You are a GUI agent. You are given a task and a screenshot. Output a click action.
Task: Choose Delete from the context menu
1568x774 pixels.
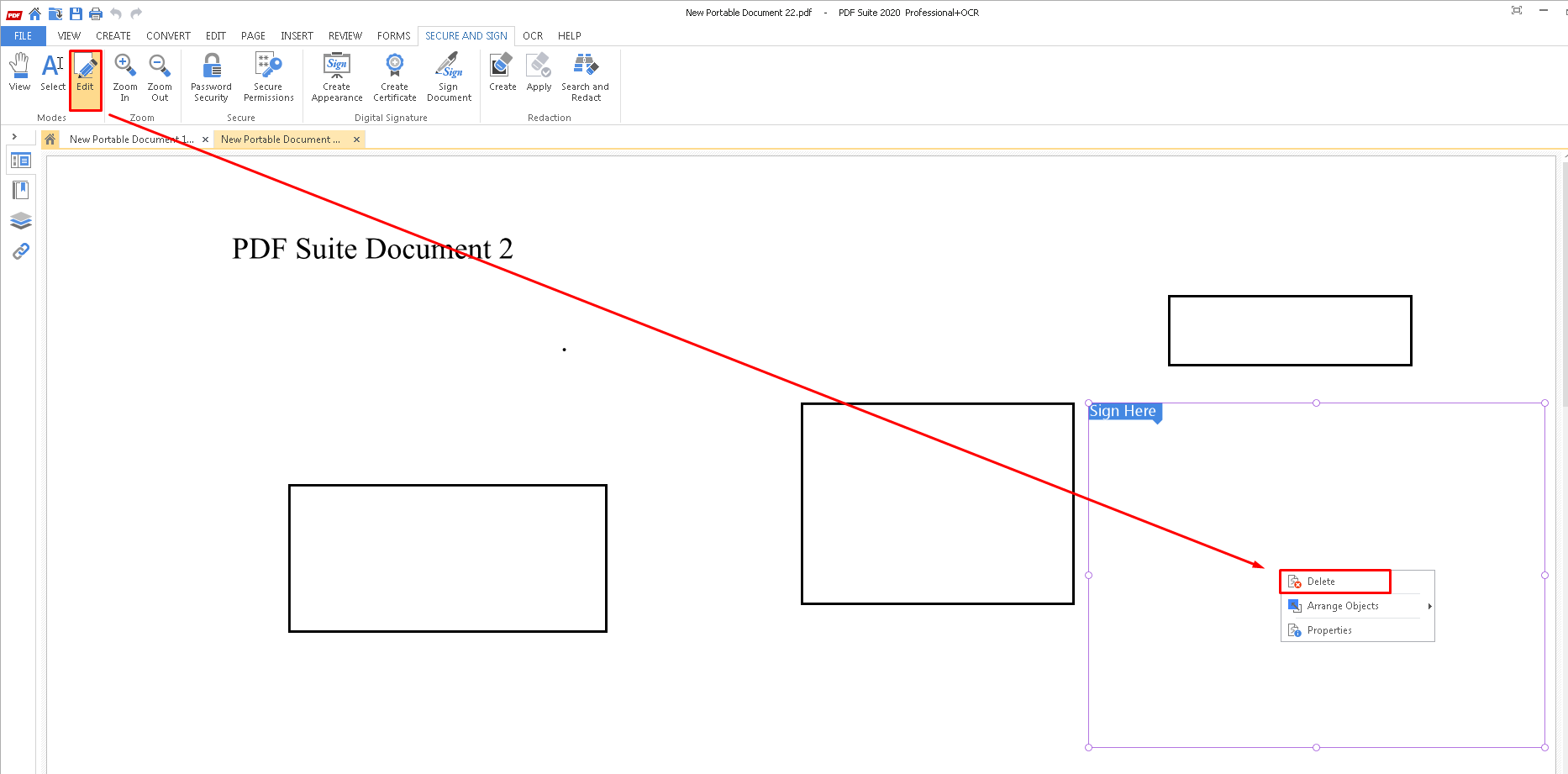1335,582
